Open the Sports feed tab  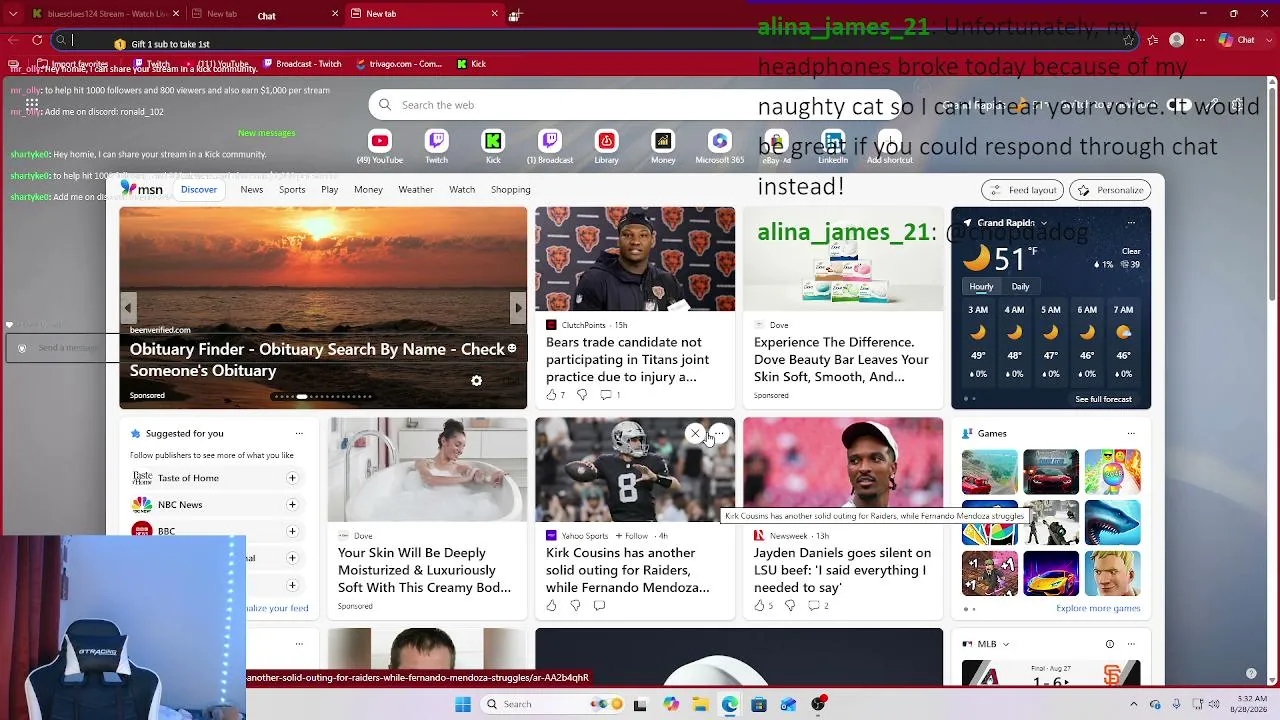tap(292, 189)
